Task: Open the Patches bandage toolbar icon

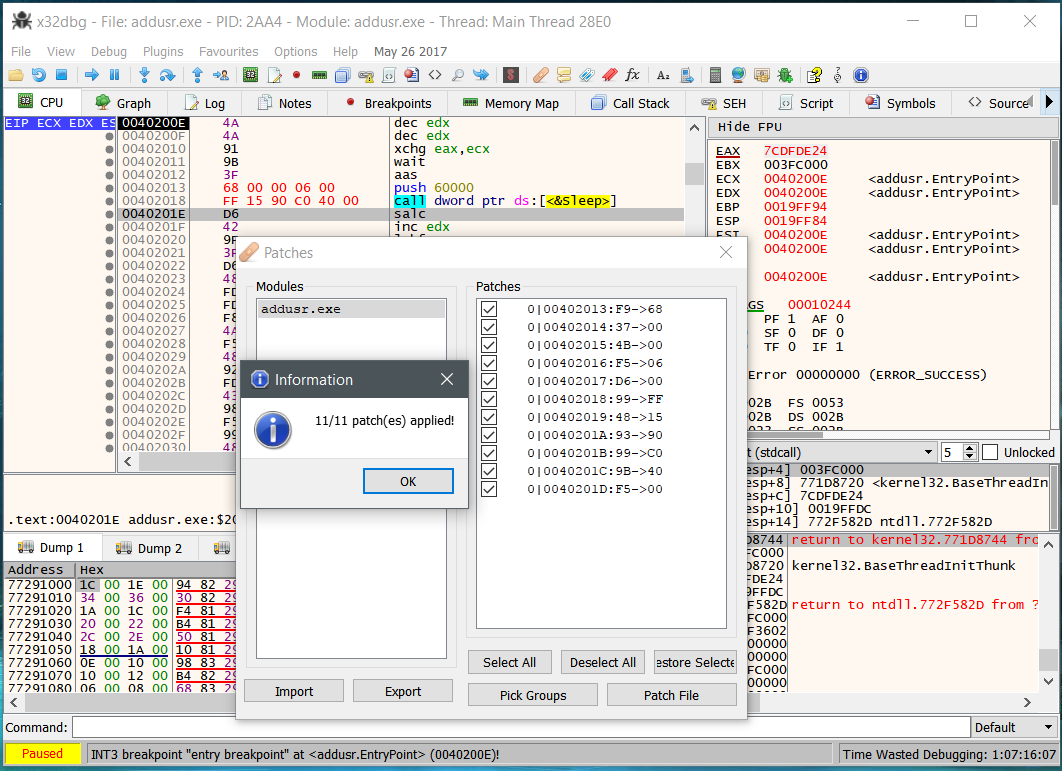Action: coord(540,75)
